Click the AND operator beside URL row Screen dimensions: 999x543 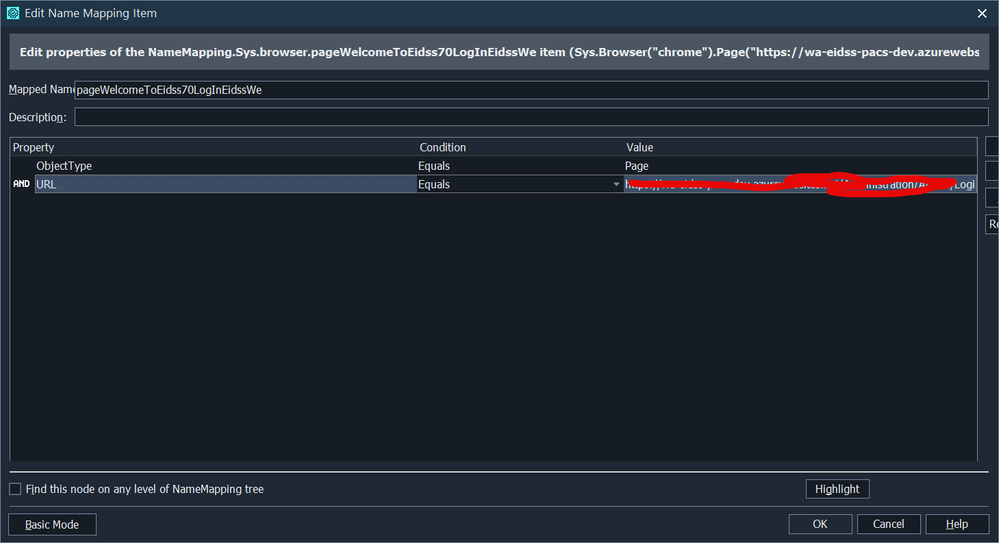21,184
